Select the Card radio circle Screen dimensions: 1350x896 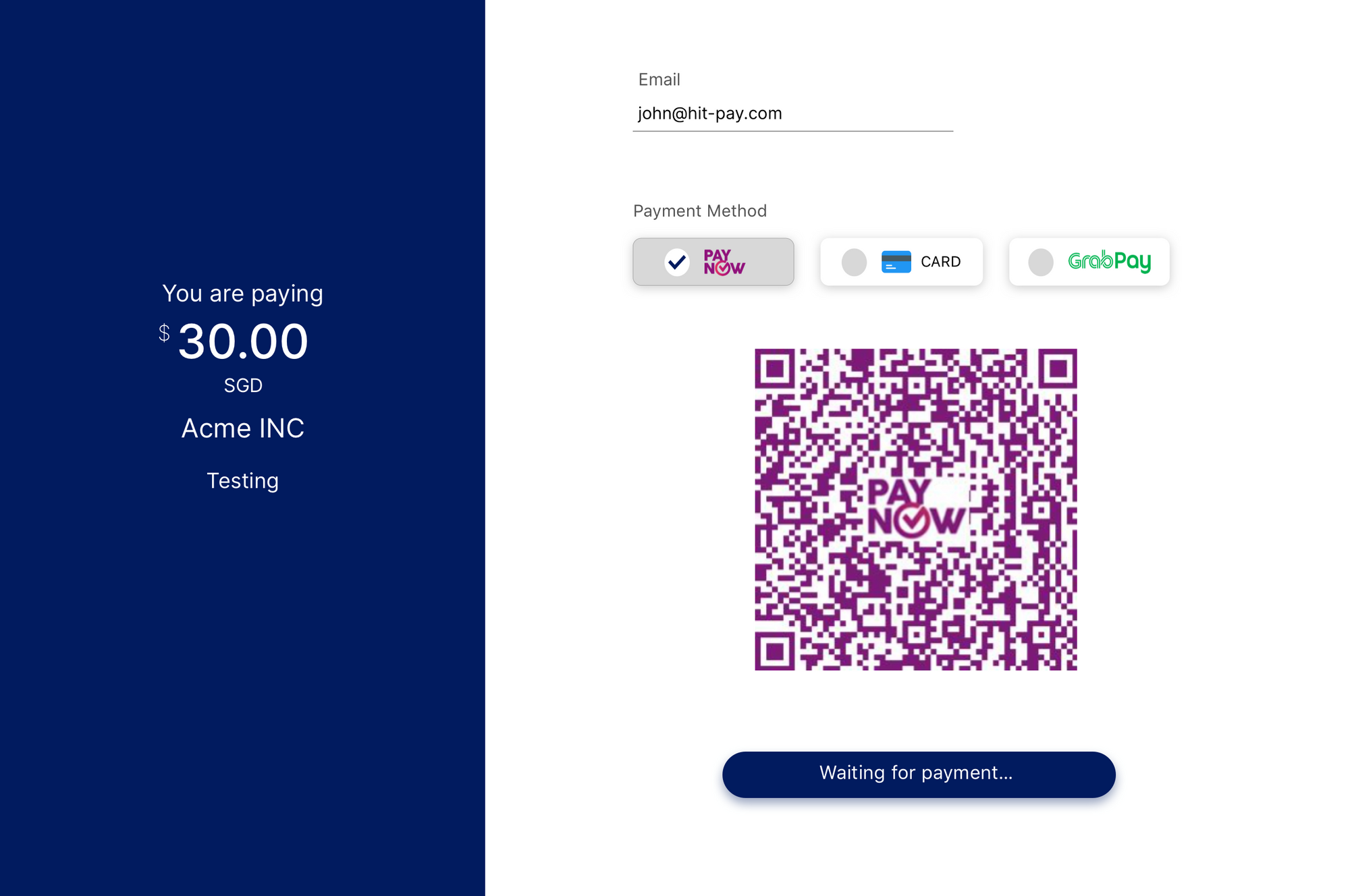click(x=854, y=262)
